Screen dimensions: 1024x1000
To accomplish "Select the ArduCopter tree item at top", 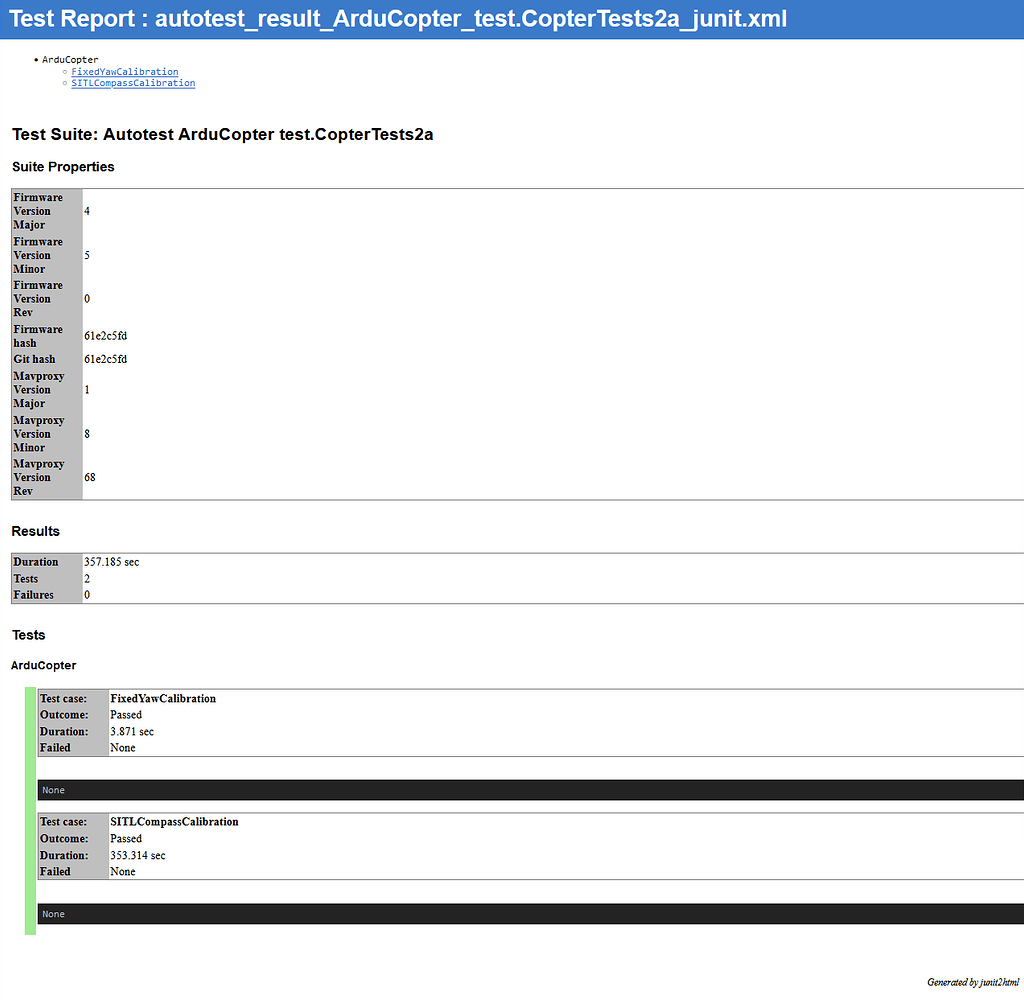I will (69, 59).
